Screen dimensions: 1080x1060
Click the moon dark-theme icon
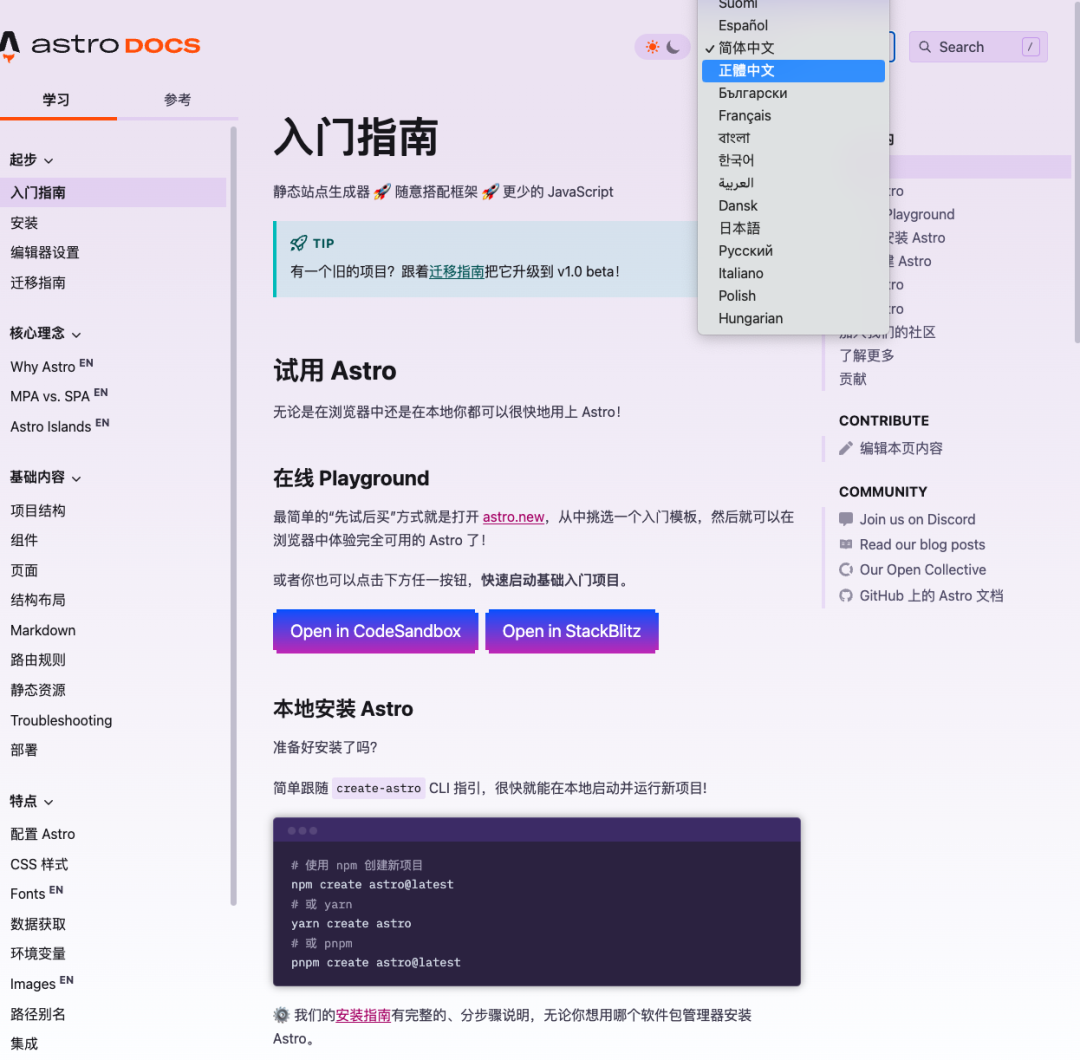click(x=674, y=47)
